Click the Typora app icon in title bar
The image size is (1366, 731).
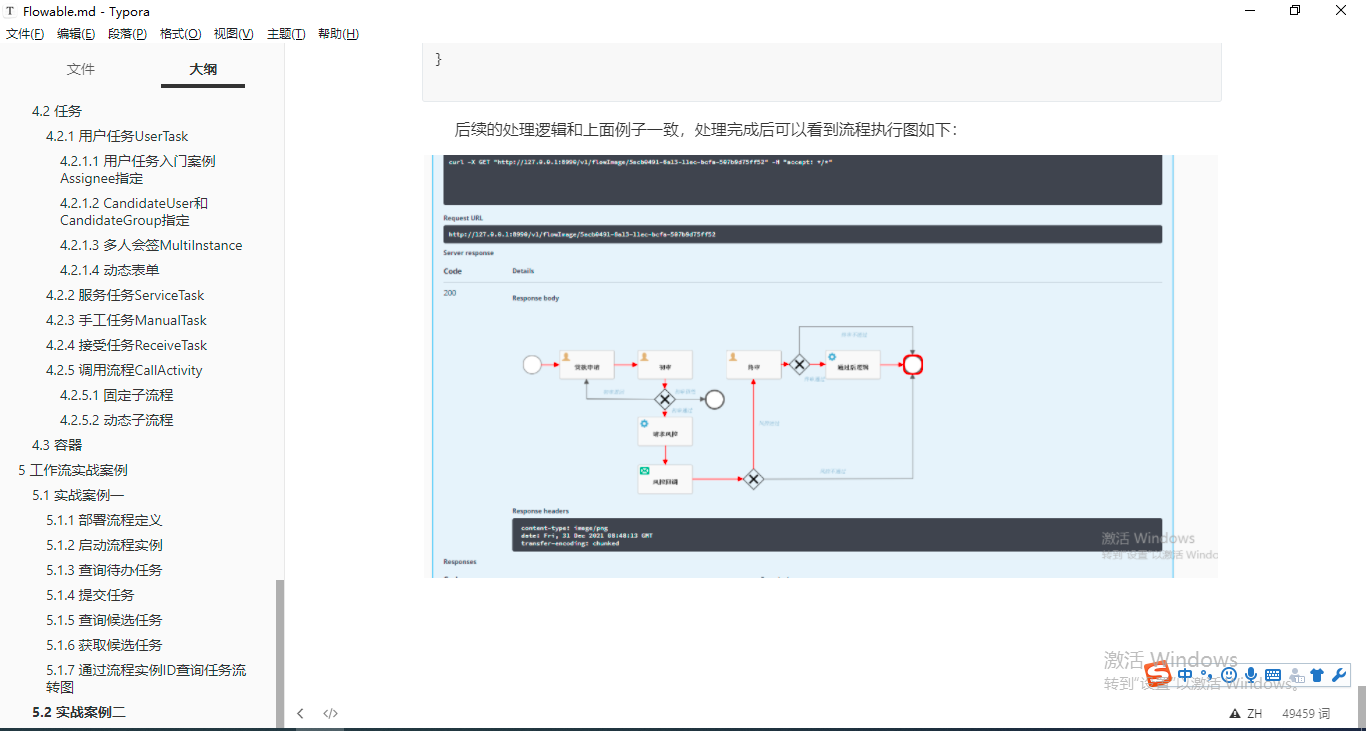(x=11, y=11)
